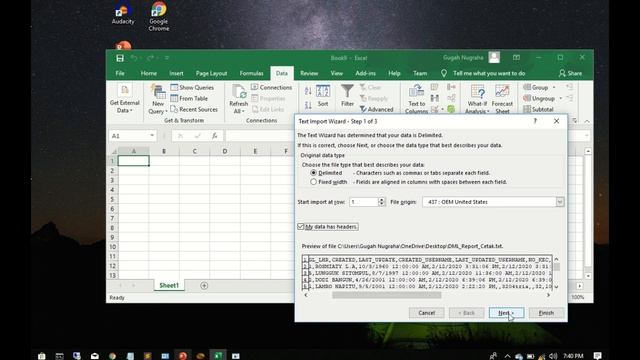Open Recent Sources in the ribbon
This screenshot has width=640, height=360.
[x=194, y=109]
